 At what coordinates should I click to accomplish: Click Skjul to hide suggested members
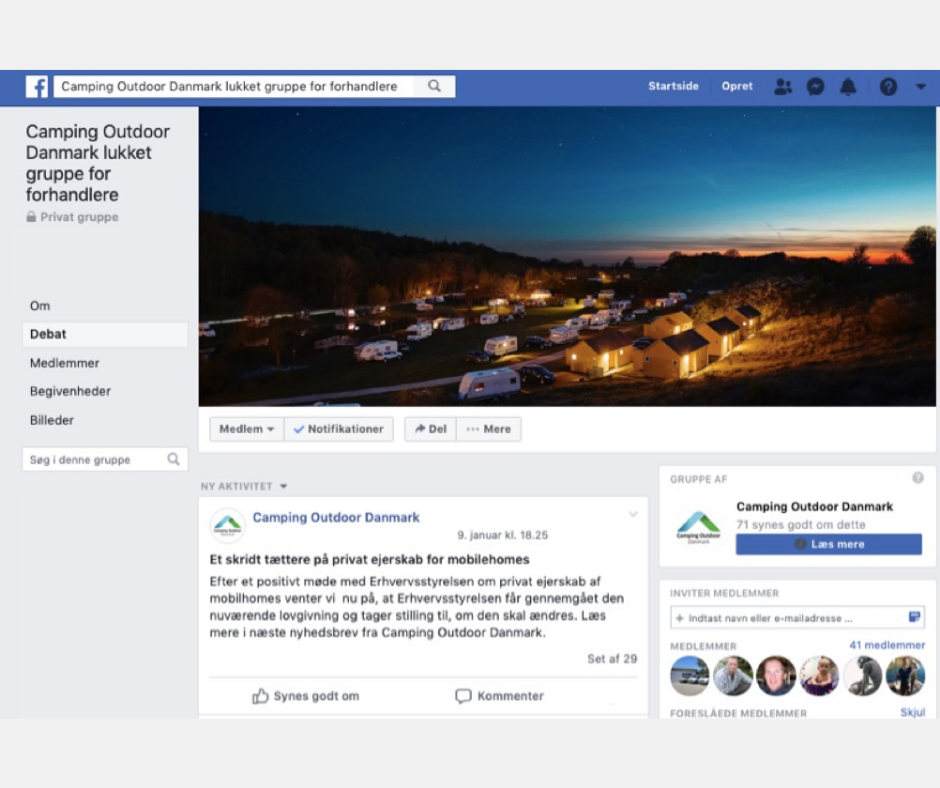tap(912, 712)
